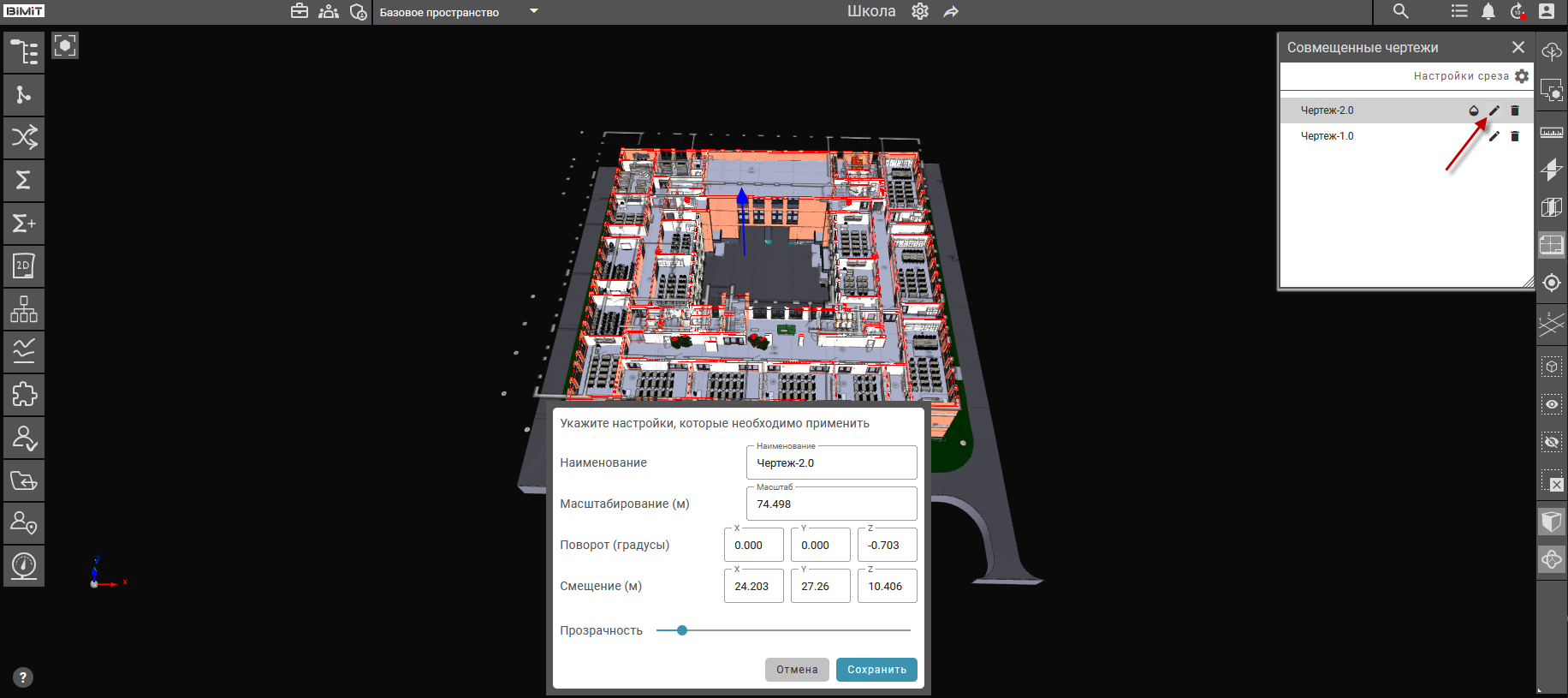
Task: Open Настройки среза gear settings
Action: [x=1521, y=76]
